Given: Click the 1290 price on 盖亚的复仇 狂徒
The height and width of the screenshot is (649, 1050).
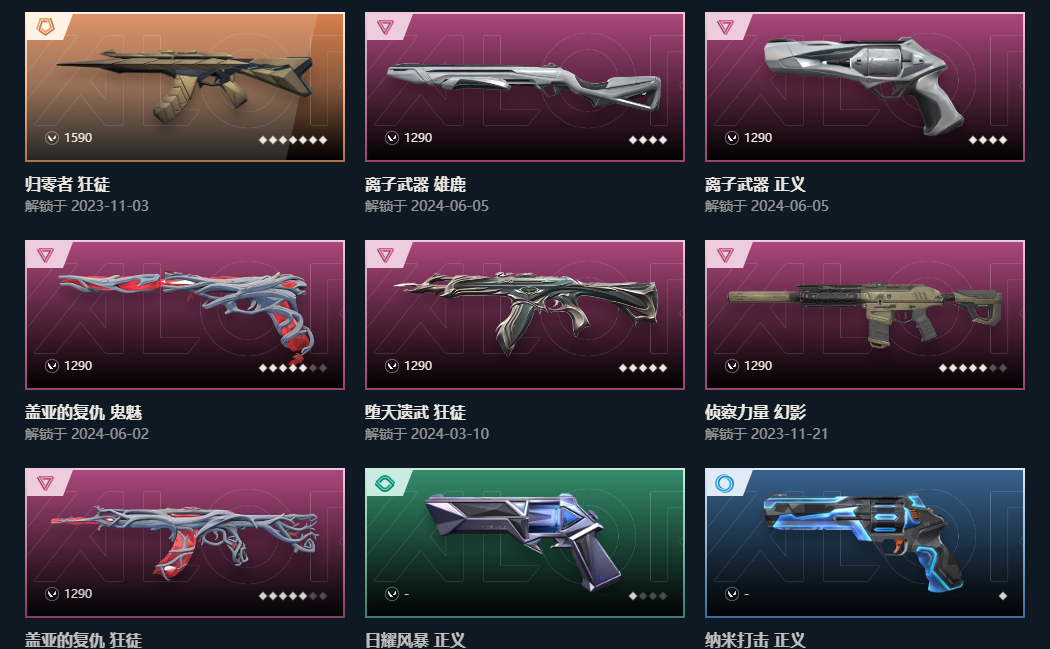Looking at the screenshot, I should [x=78, y=593].
